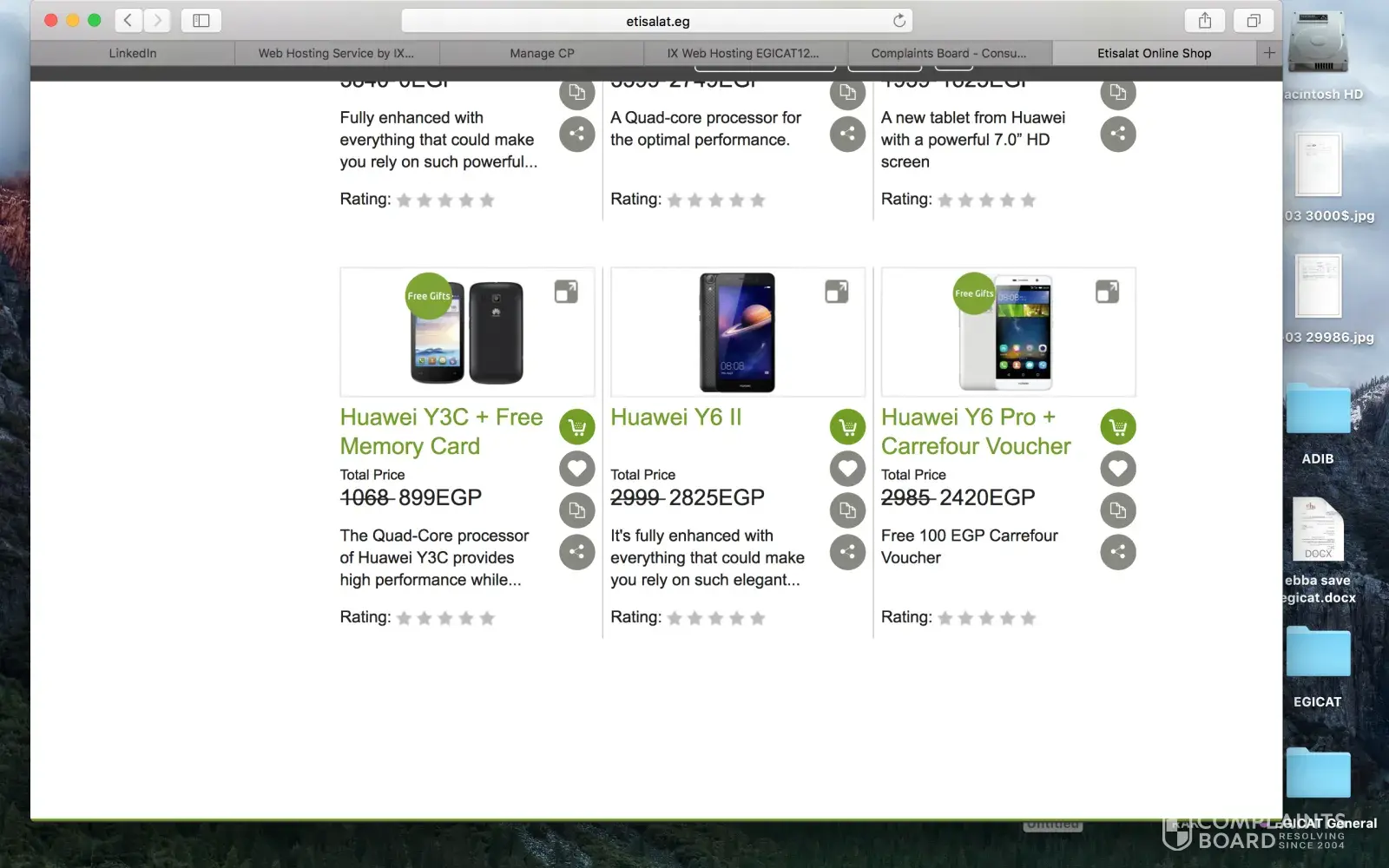1389x868 pixels.
Task: Add Huawei Y6 II to wishlist heart
Action: point(848,469)
